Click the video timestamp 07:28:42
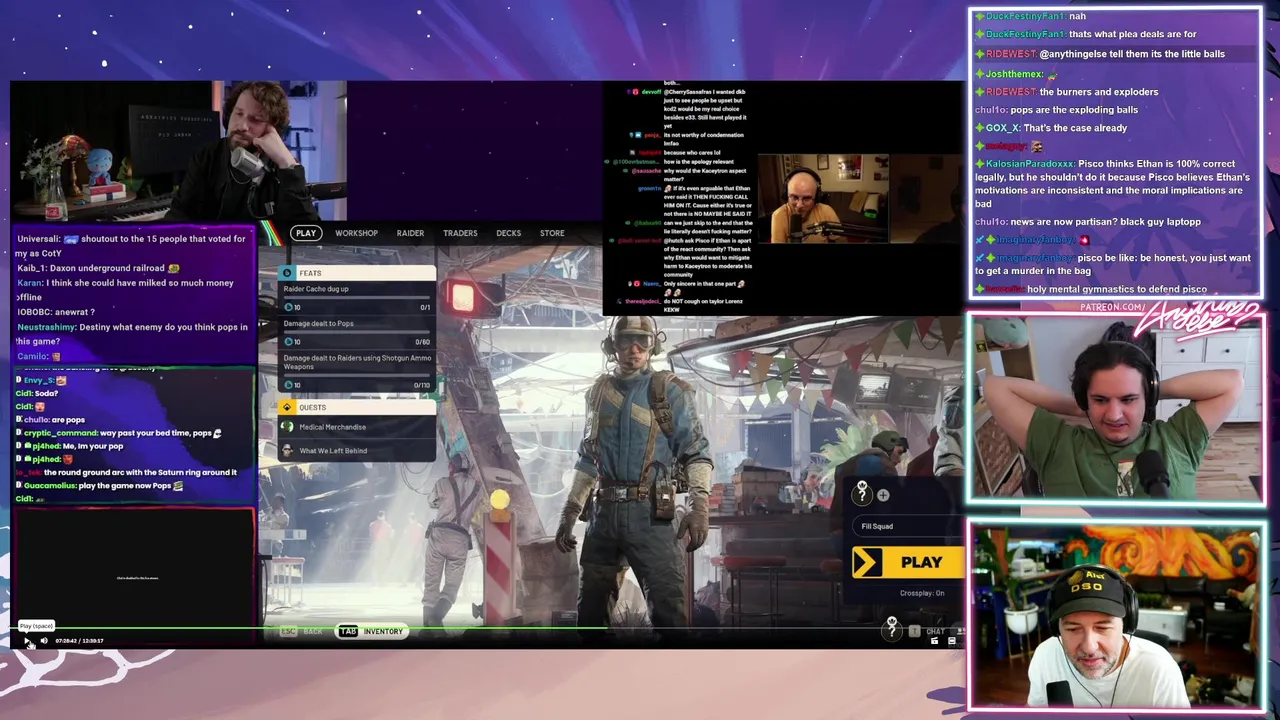This screenshot has height=720, width=1280. (x=66, y=641)
